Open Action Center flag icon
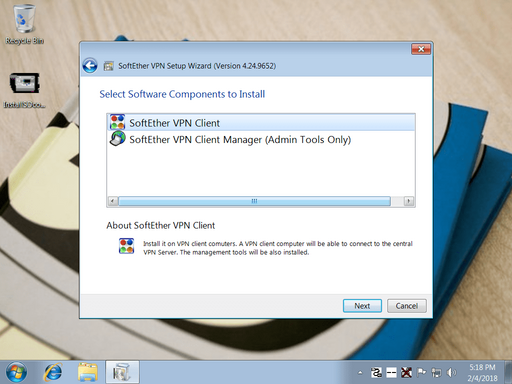Image resolution: width=512 pixels, height=384 pixels. (x=421, y=372)
